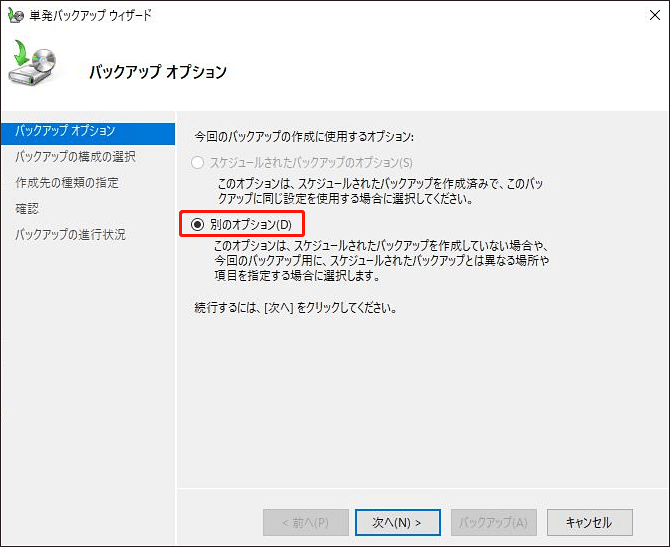The image size is (670, 547).
Task: Select the バックアップの進行状況 step
Action: point(71,235)
